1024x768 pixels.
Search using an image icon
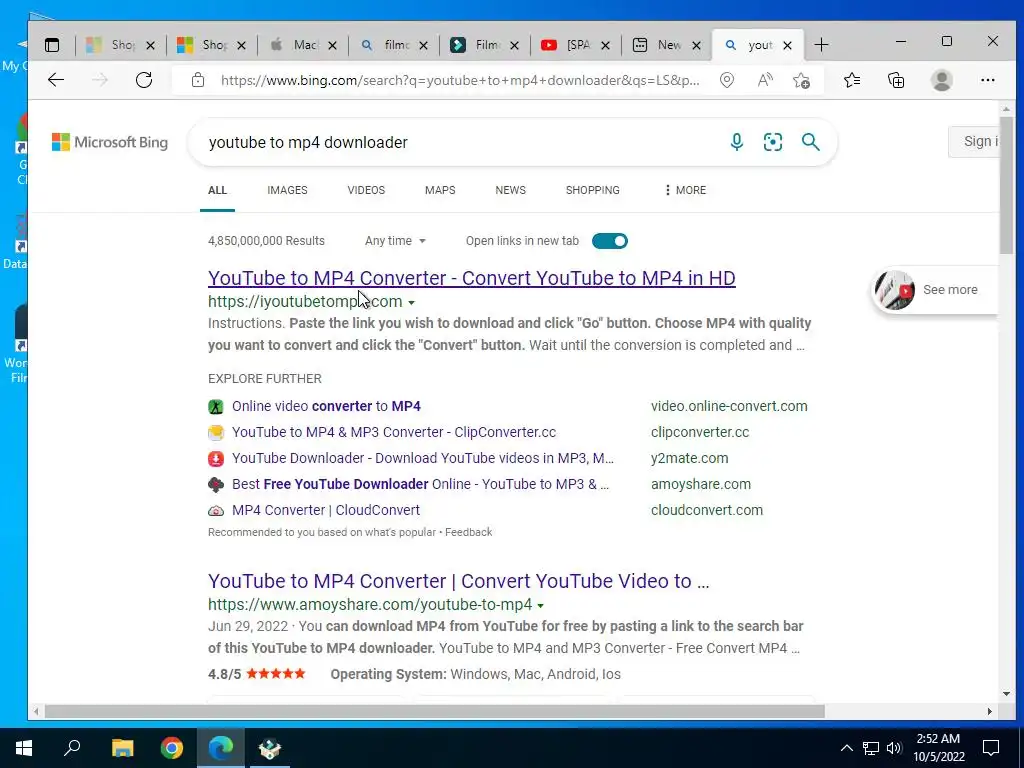click(x=773, y=142)
